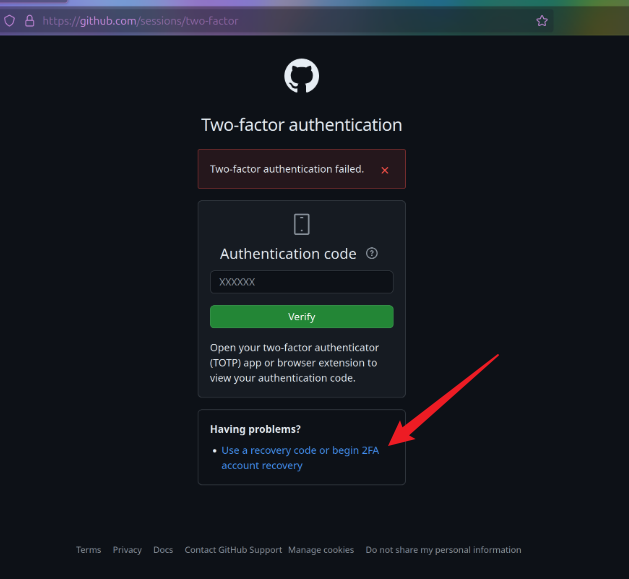This screenshot has height=579, width=629.
Task: Open the Manage cookies link
Action: pos(321,550)
